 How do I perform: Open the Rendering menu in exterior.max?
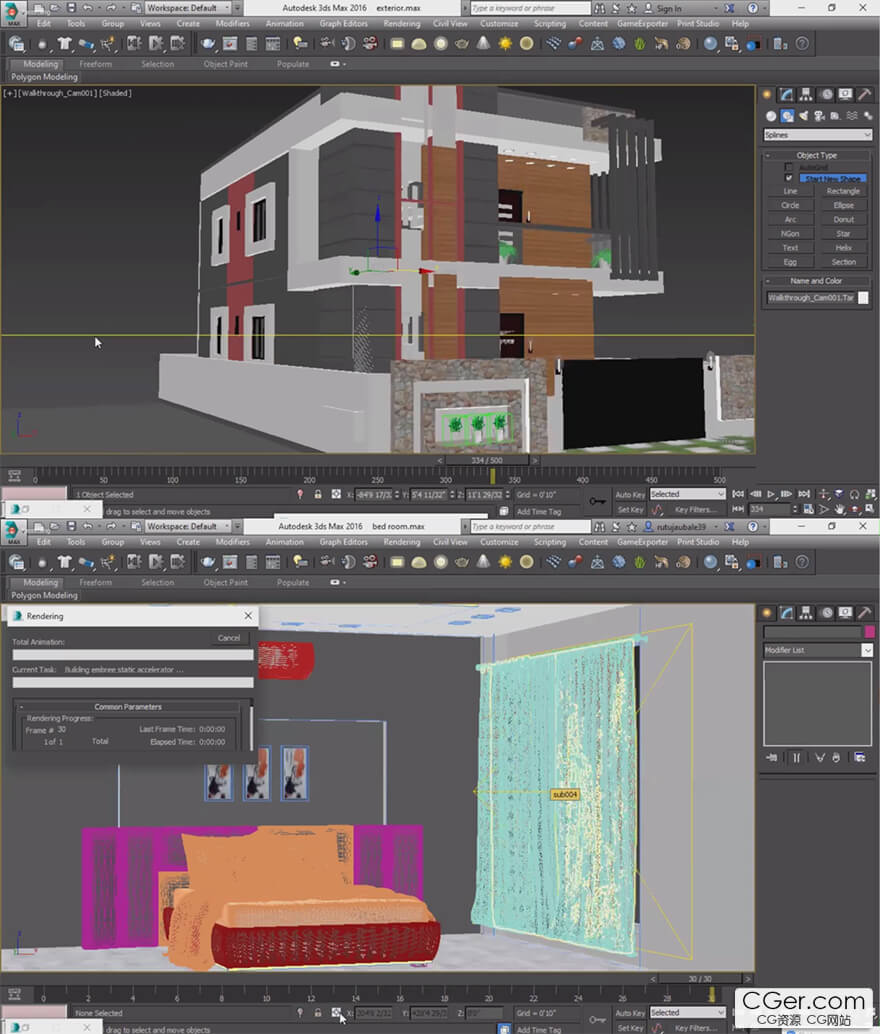click(402, 24)
